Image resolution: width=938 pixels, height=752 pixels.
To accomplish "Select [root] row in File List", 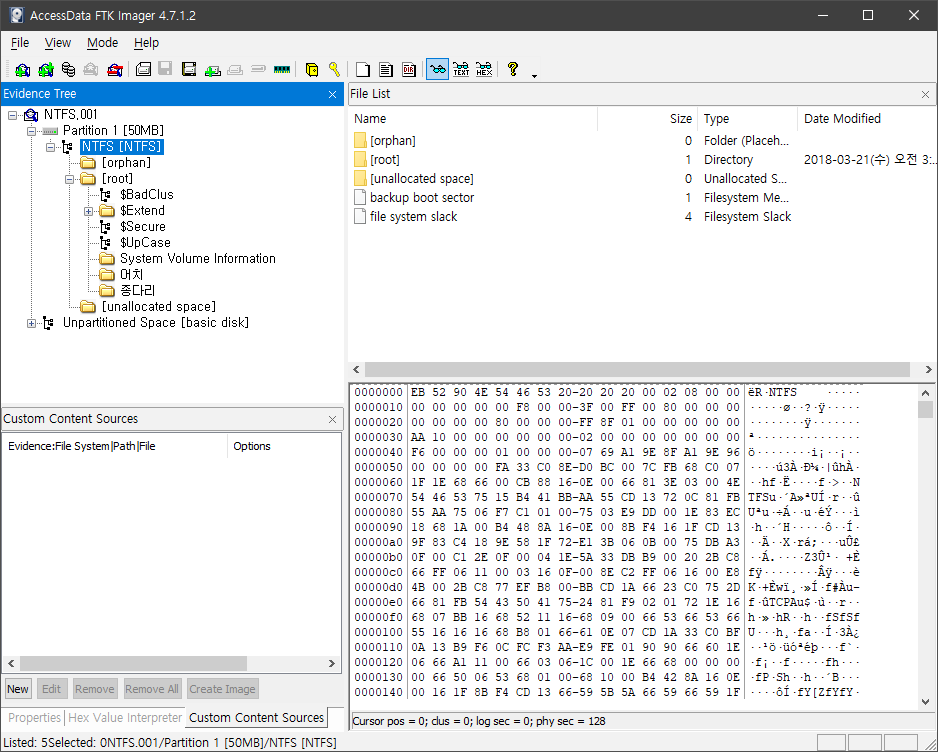I will 385,160.
